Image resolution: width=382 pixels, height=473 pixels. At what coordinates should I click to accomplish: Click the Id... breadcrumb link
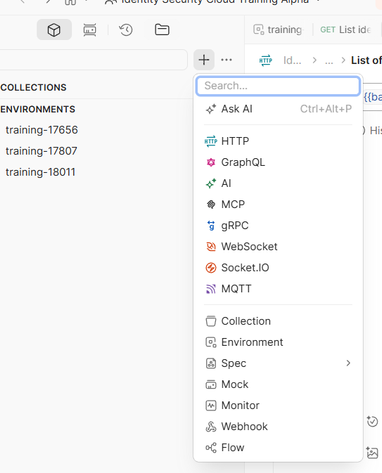[292, 60]
